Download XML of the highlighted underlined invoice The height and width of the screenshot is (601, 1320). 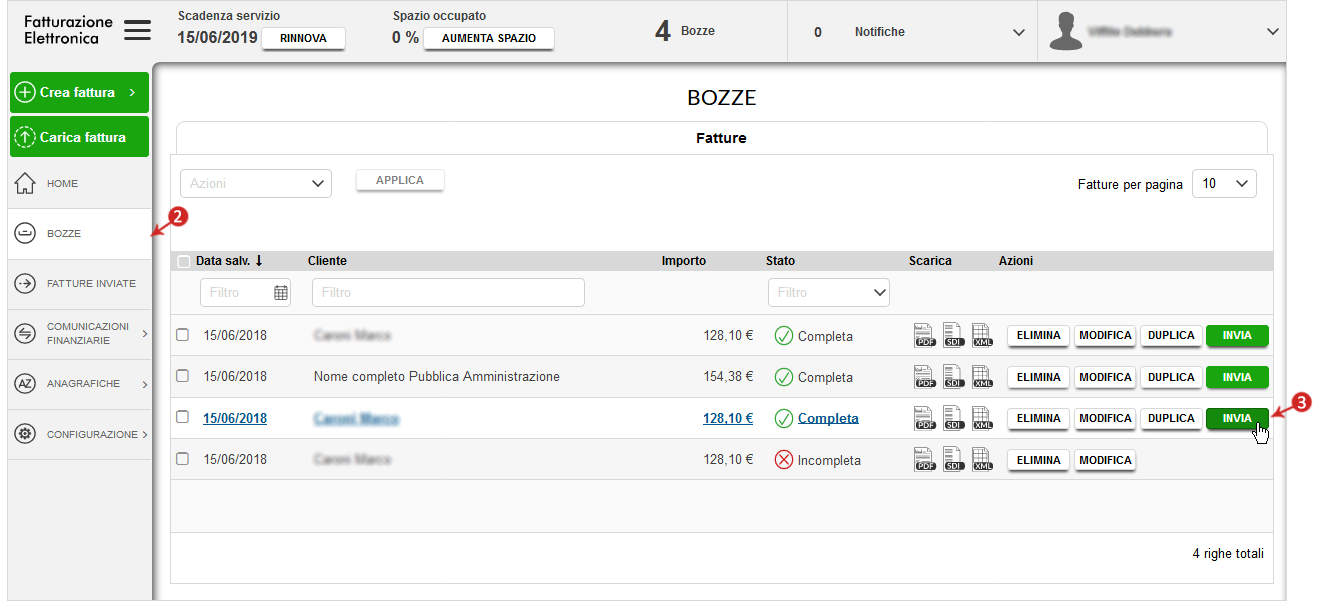tap(982, 418)
